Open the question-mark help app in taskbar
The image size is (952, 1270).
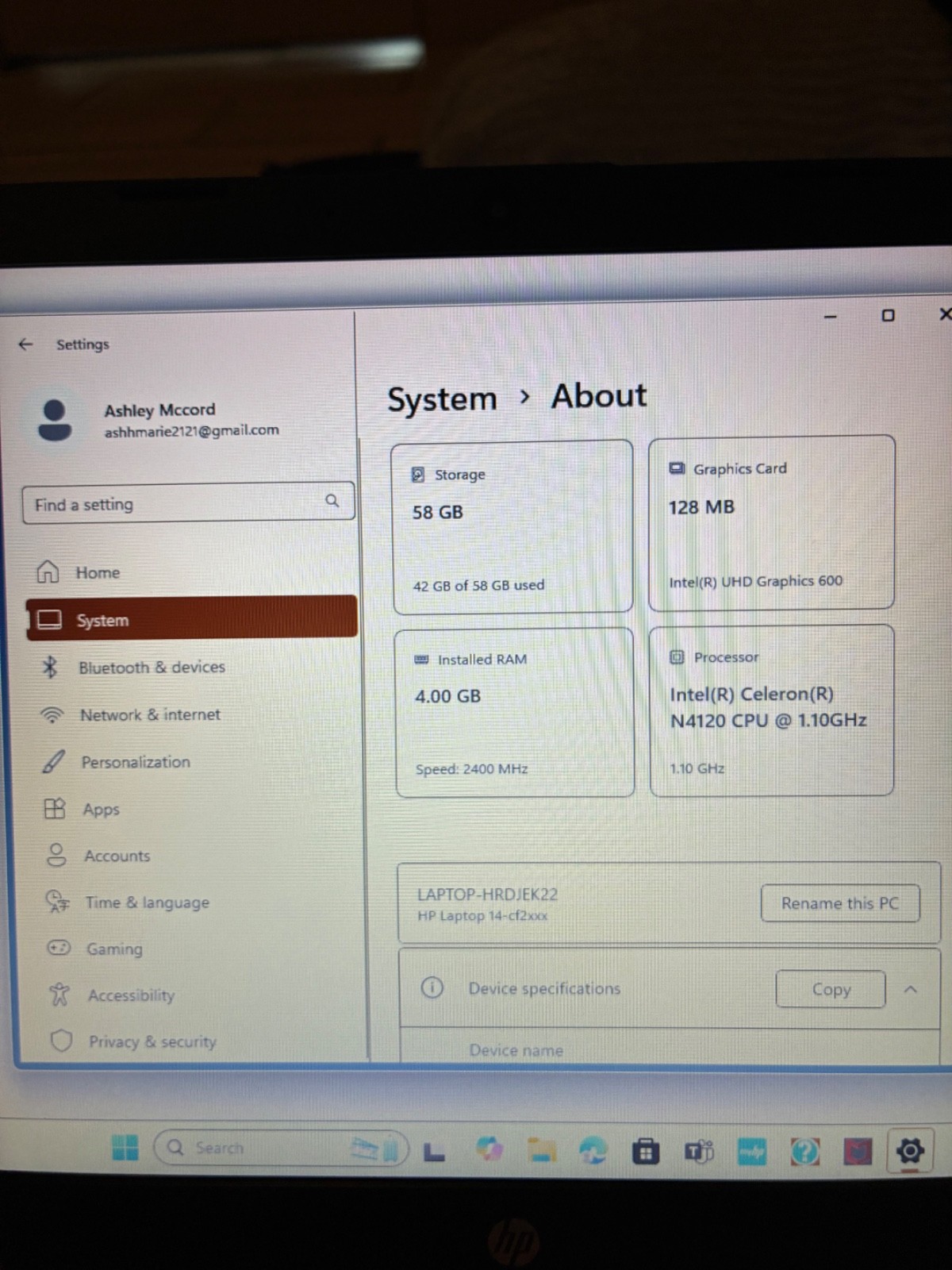pos(804,1151)
